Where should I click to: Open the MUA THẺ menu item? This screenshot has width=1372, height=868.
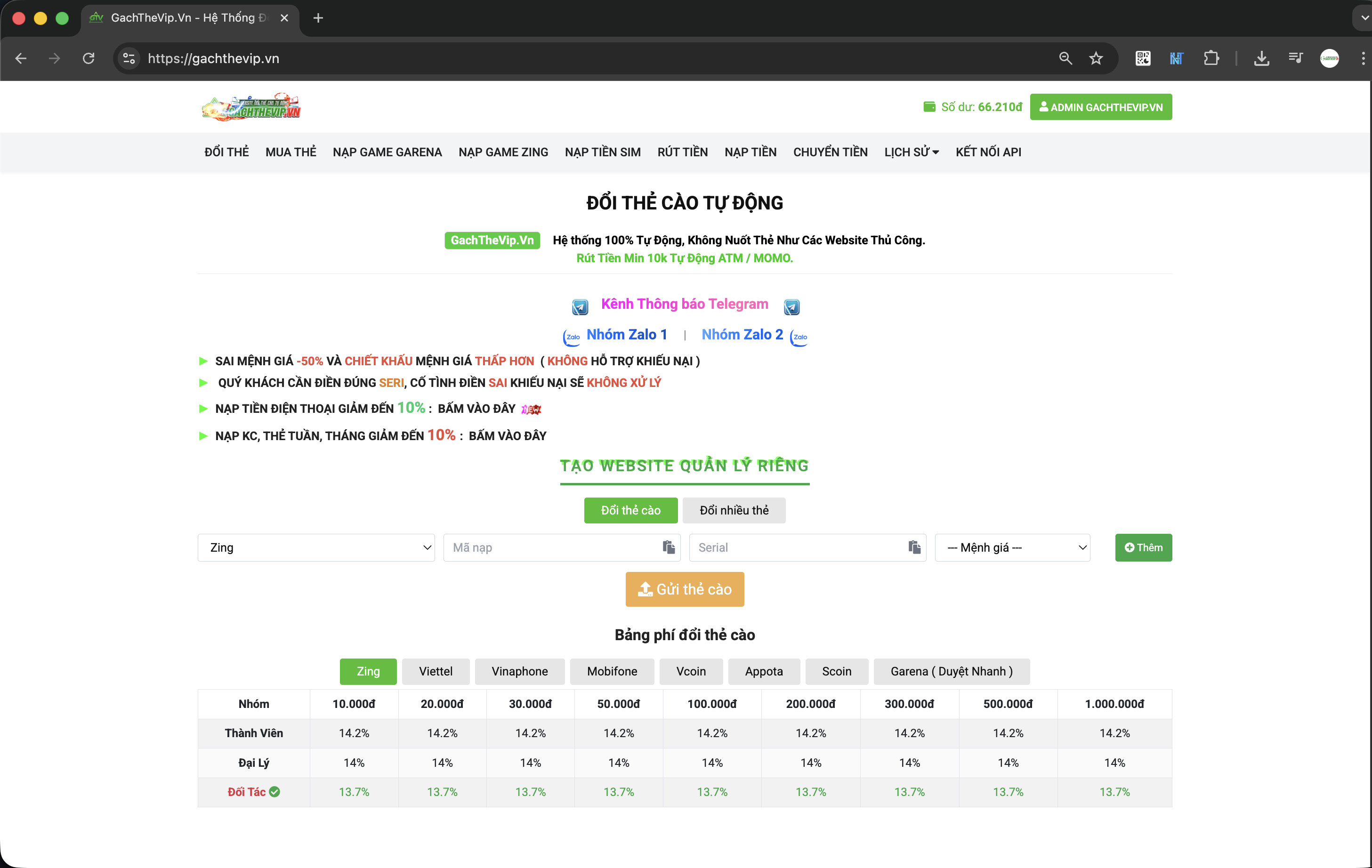pyautogui.click(x=291, y=152)
